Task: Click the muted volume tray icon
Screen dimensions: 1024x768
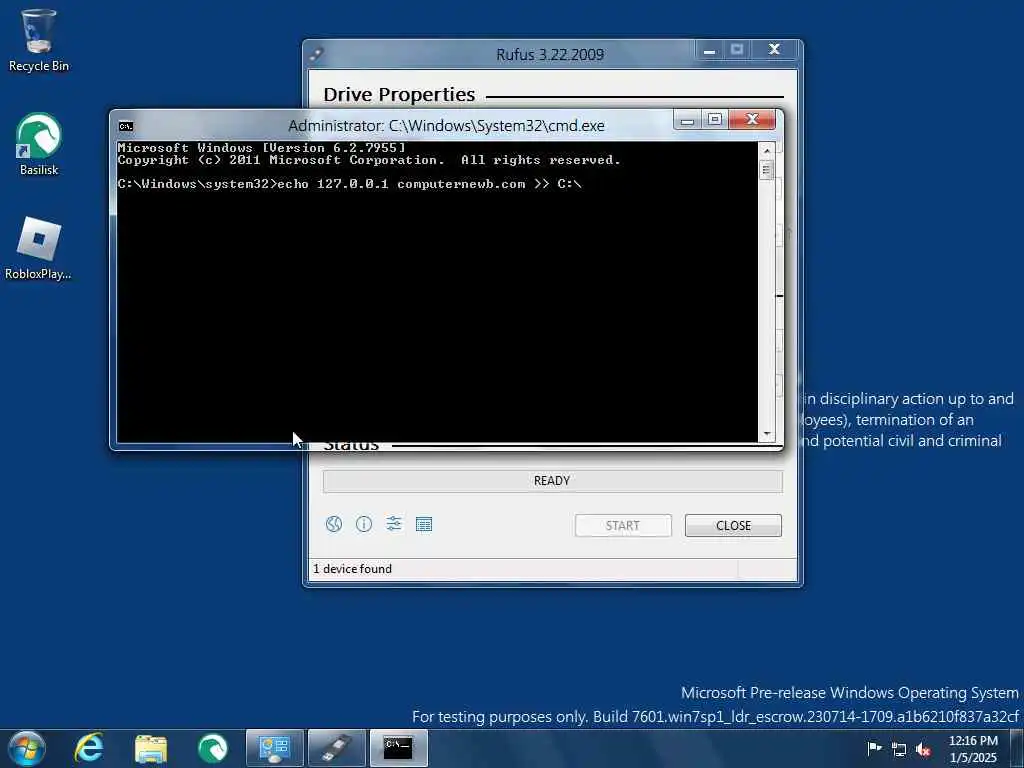Action: point(923,750)
